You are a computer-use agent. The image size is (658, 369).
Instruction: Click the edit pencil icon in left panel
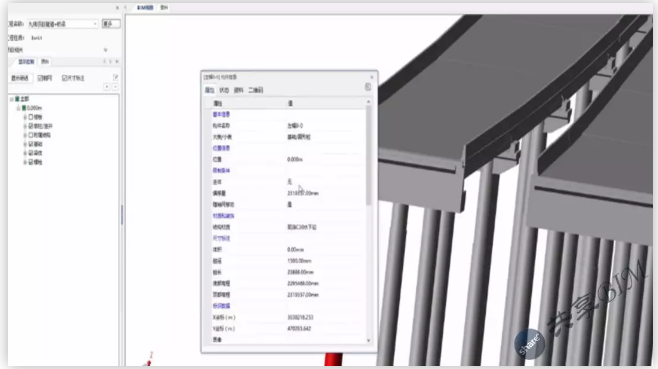[115, 77]
